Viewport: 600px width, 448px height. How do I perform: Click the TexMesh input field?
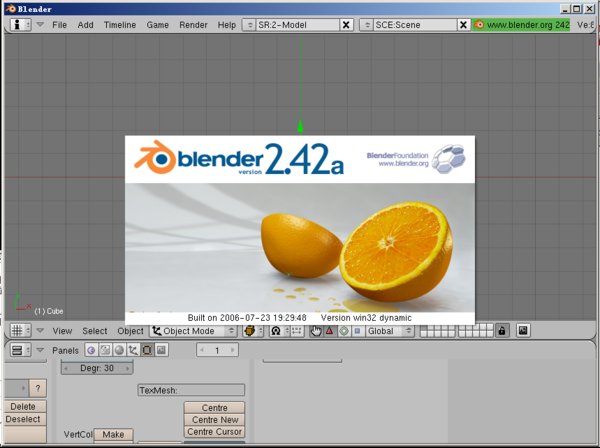[x=191, y=390]
